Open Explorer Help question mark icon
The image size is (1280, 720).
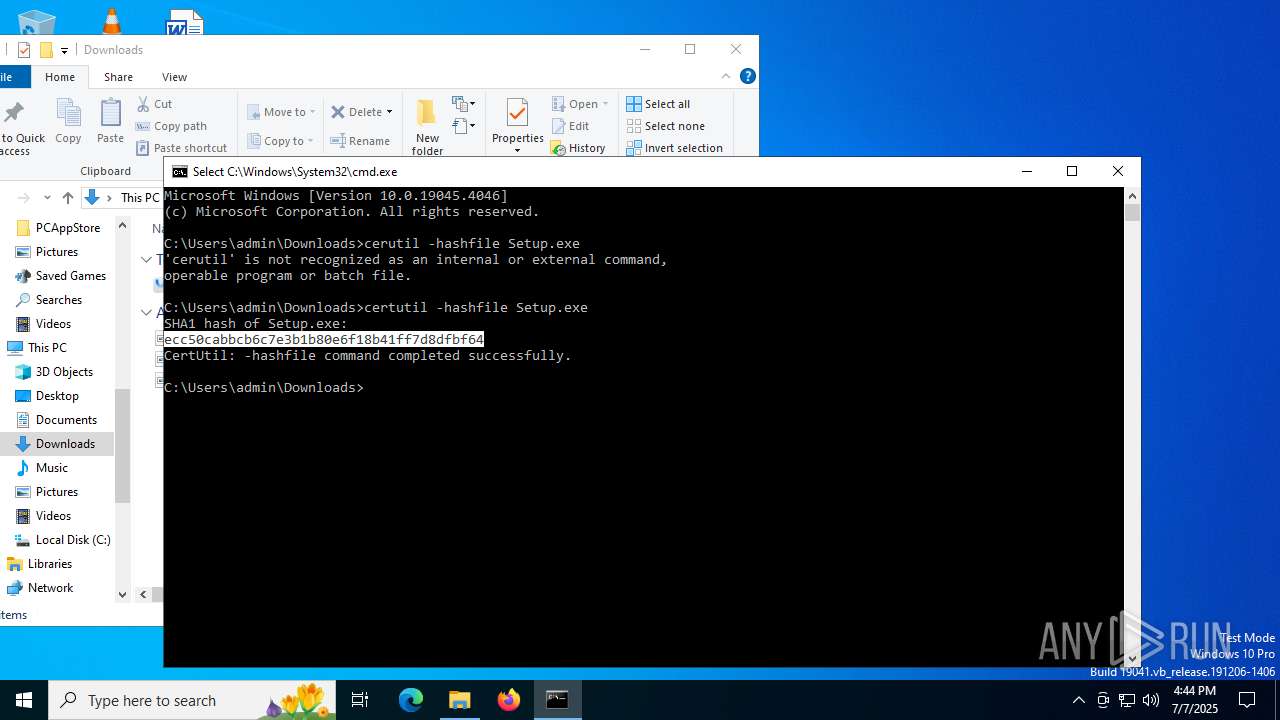coord(747,76)
